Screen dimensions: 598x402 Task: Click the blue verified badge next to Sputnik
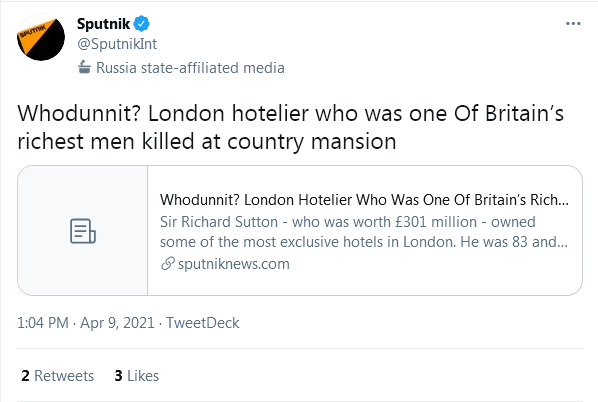(x=141, y=24)
